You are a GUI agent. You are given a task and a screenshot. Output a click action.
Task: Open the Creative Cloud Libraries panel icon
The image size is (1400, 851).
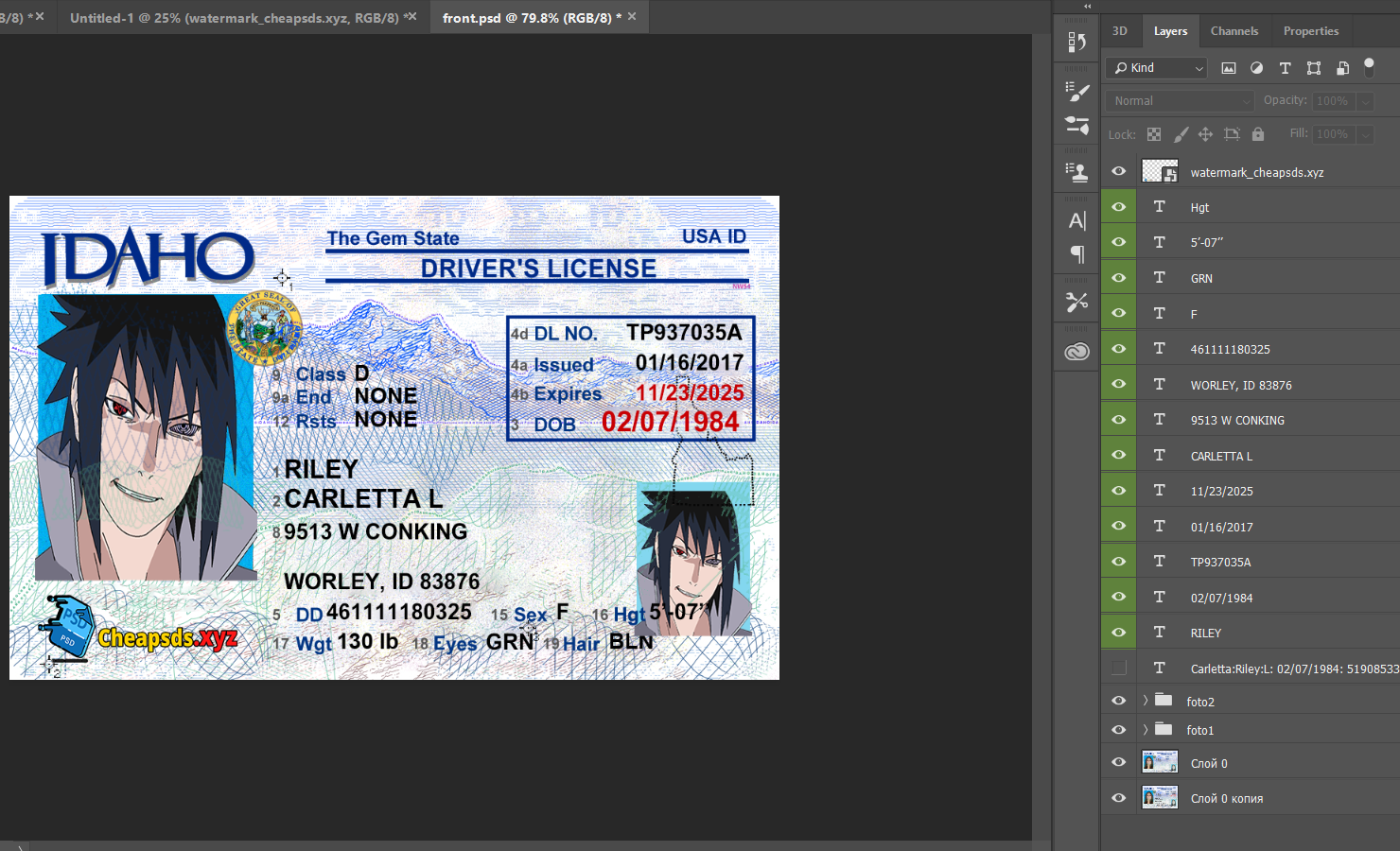pos(1076,352)
